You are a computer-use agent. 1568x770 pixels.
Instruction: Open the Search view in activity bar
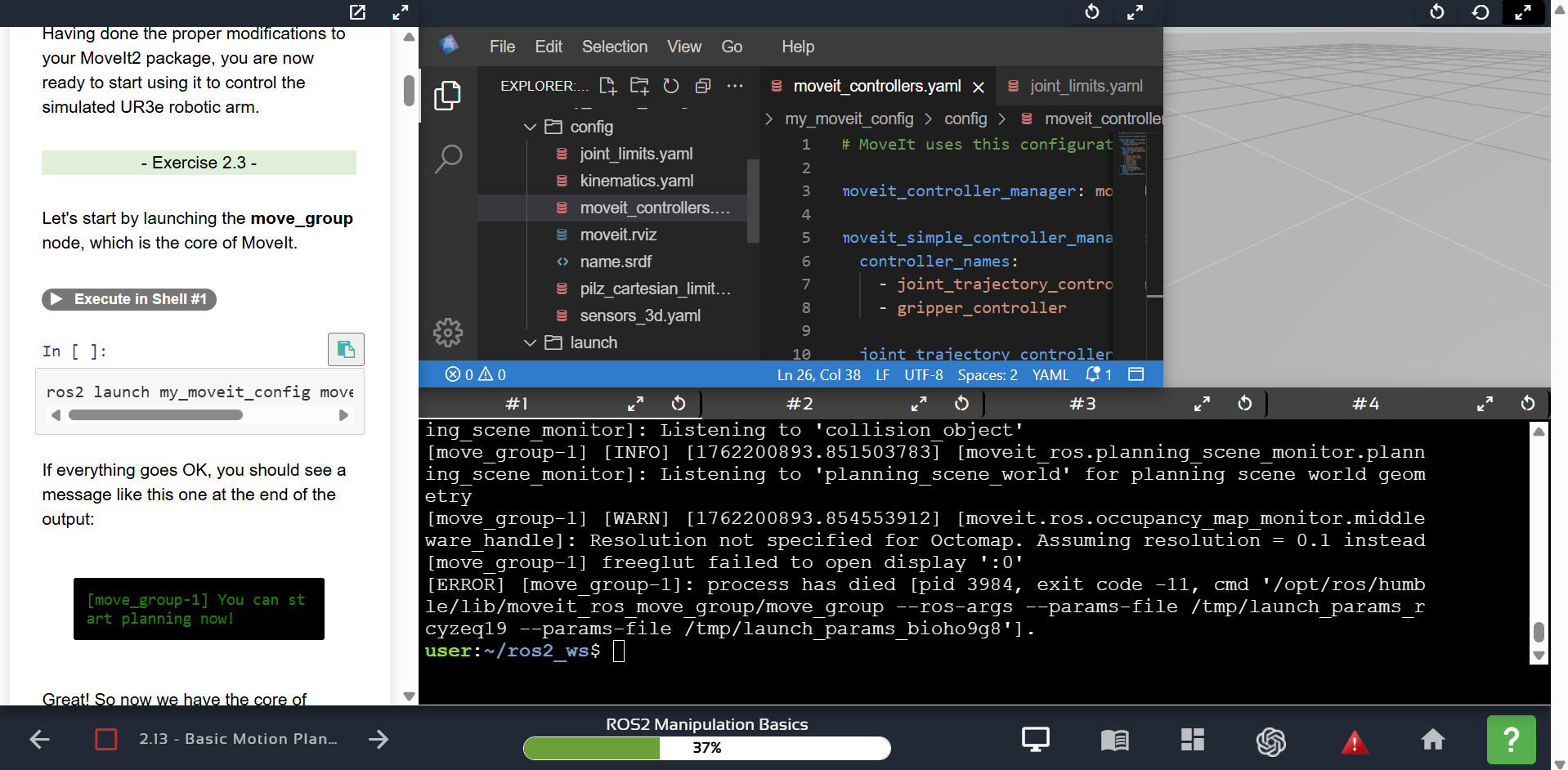click(x=448, y=159)
